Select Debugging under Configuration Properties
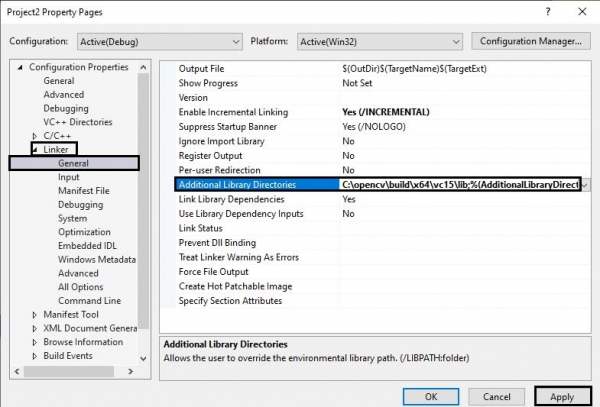The height and width of the screenshot is (407, 600). [x=66, y=108]
